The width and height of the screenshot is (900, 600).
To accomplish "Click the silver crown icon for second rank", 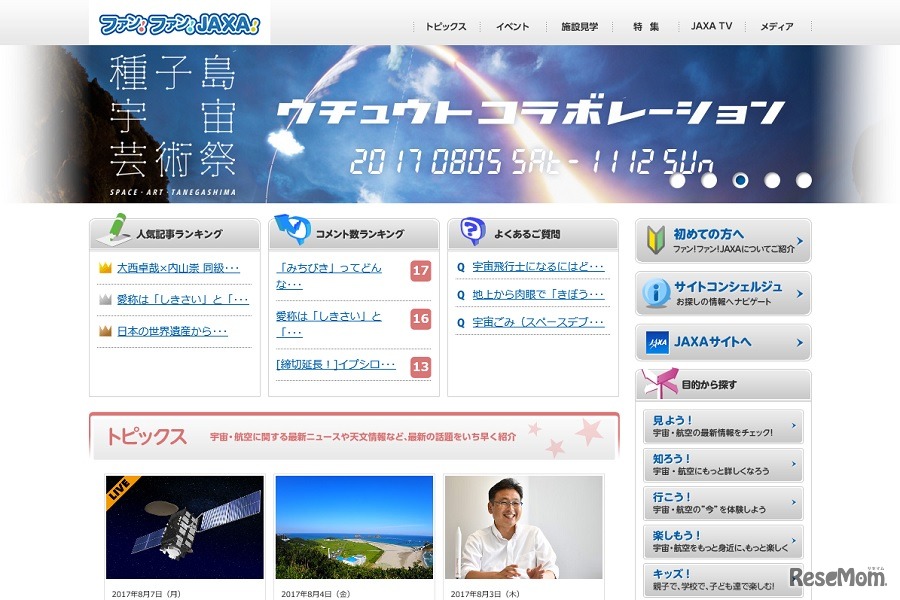I will pos(105,299).
